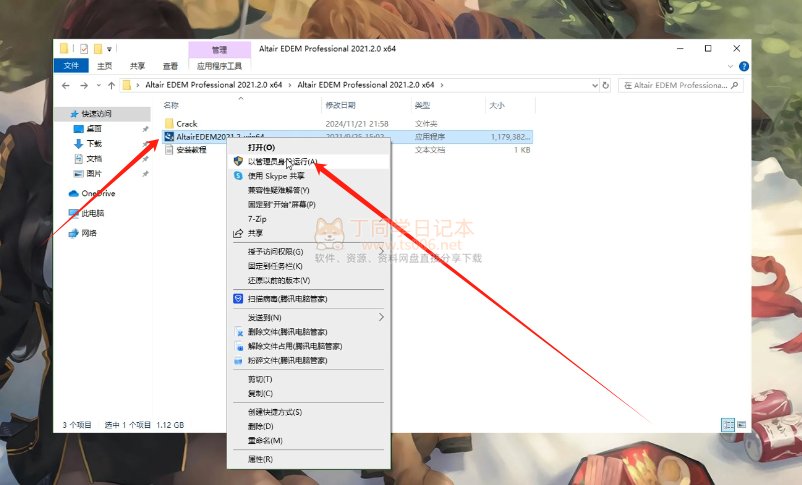Expand the ribbon with the chevron
802x485 pixels.
click(x=730, y=67)
